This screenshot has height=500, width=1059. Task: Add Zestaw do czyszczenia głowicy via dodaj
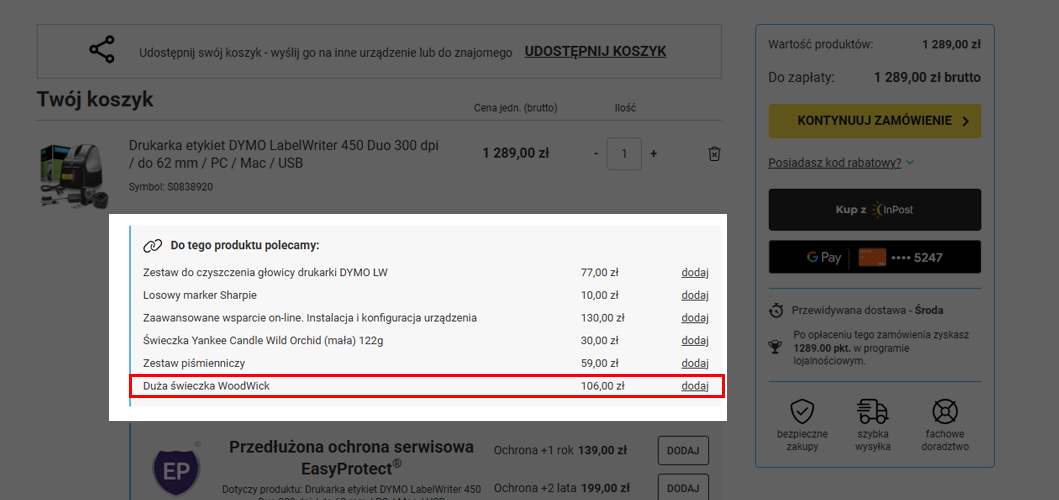tap(694, 272)
